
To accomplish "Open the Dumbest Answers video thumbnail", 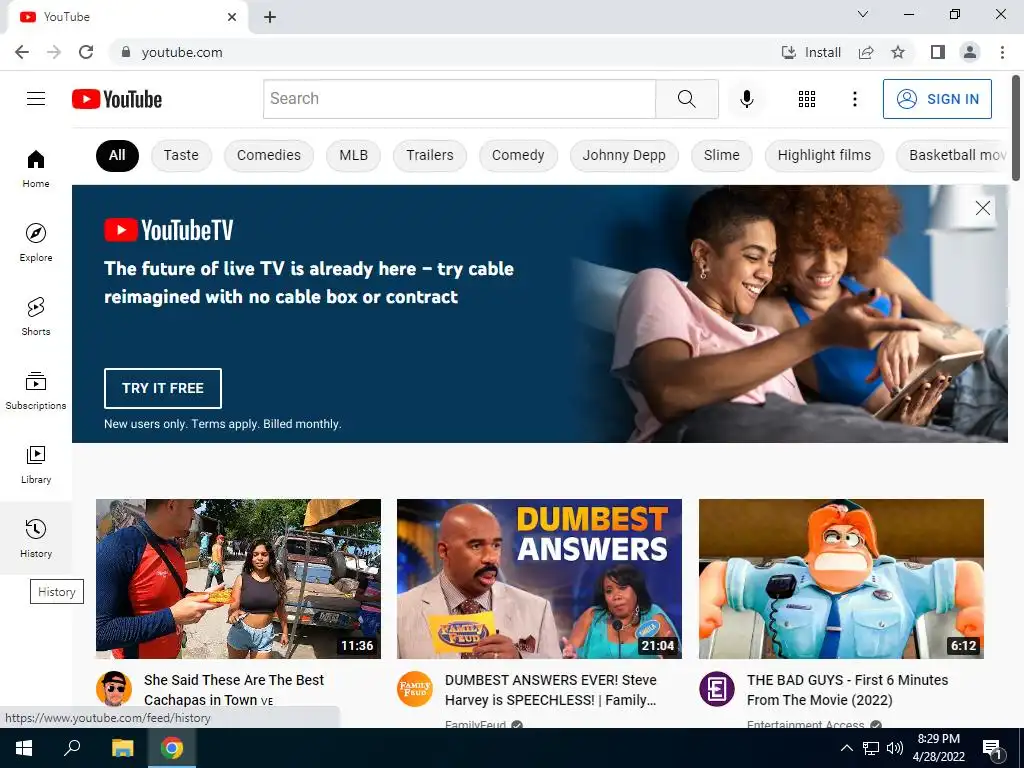I will [539, 579].
